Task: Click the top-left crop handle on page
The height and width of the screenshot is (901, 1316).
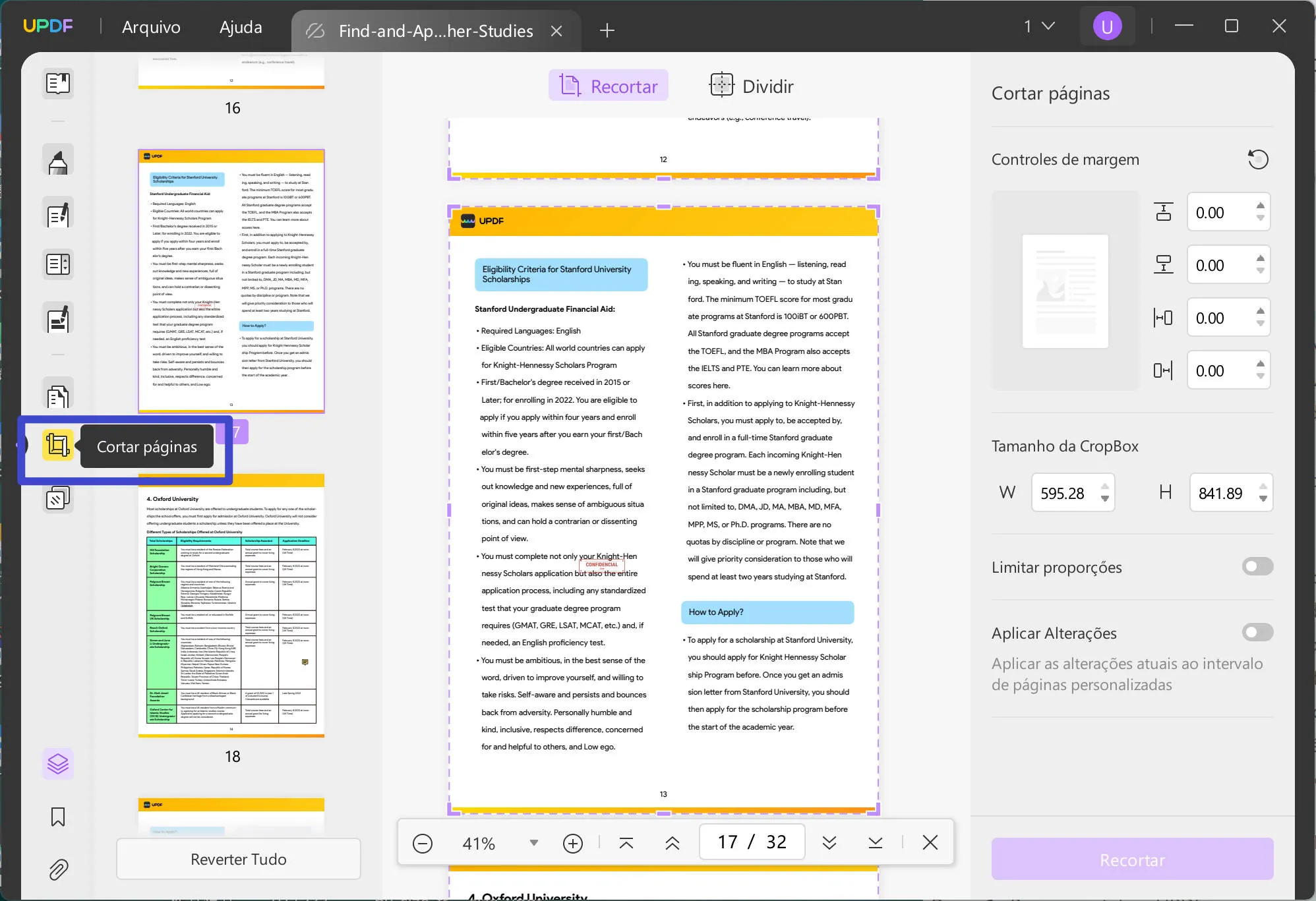Action: (x=454, y=210)
